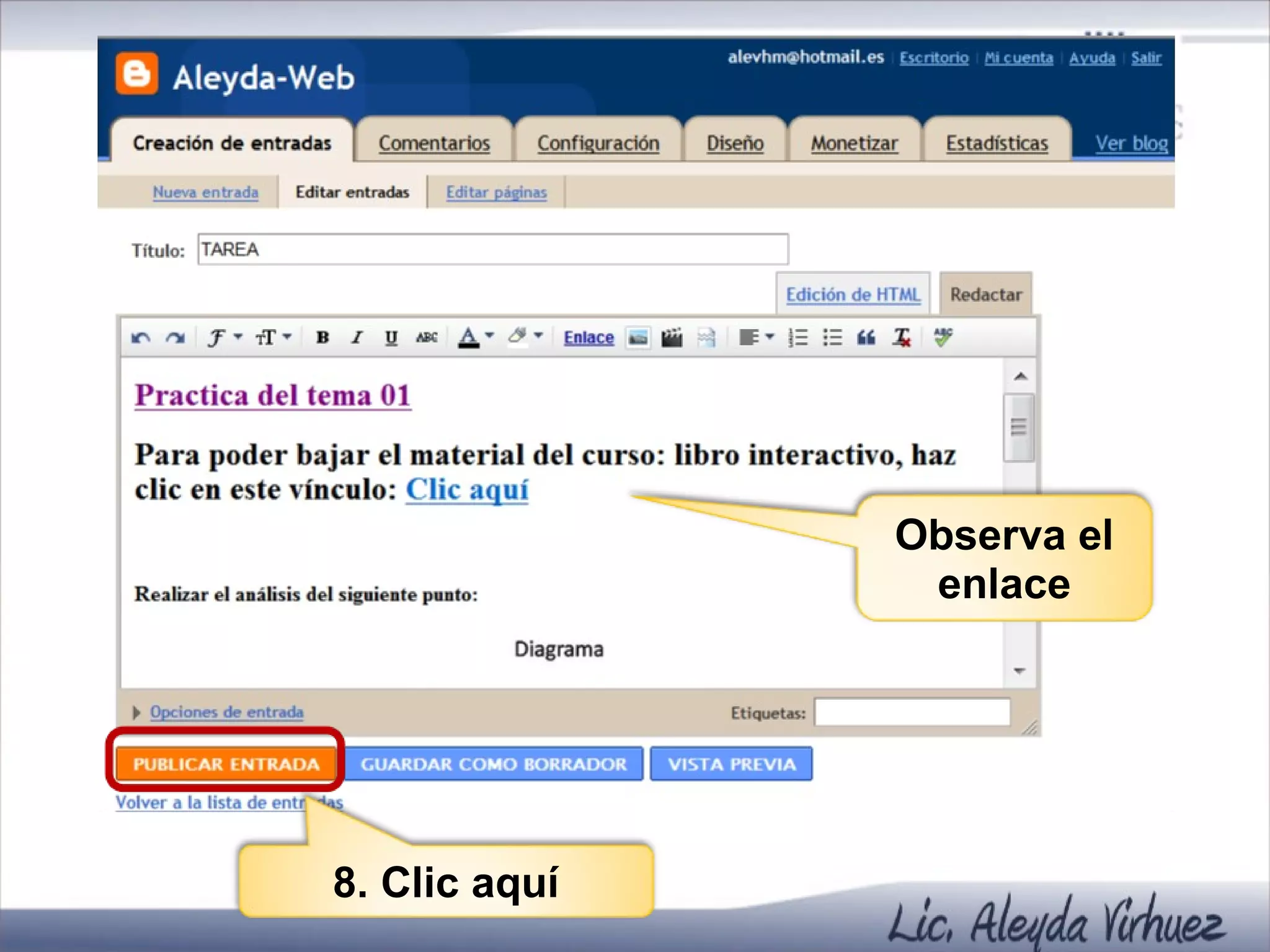Remove formatting from selected text
The height and width of the screenshot is (952, 1270).
pyautogui.click(x=902, y=338)
